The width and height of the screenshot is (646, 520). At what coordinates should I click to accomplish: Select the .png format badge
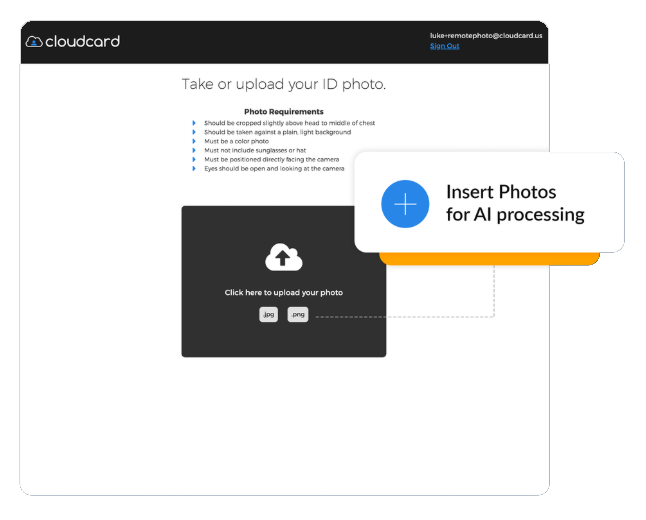tap(298, 314)
